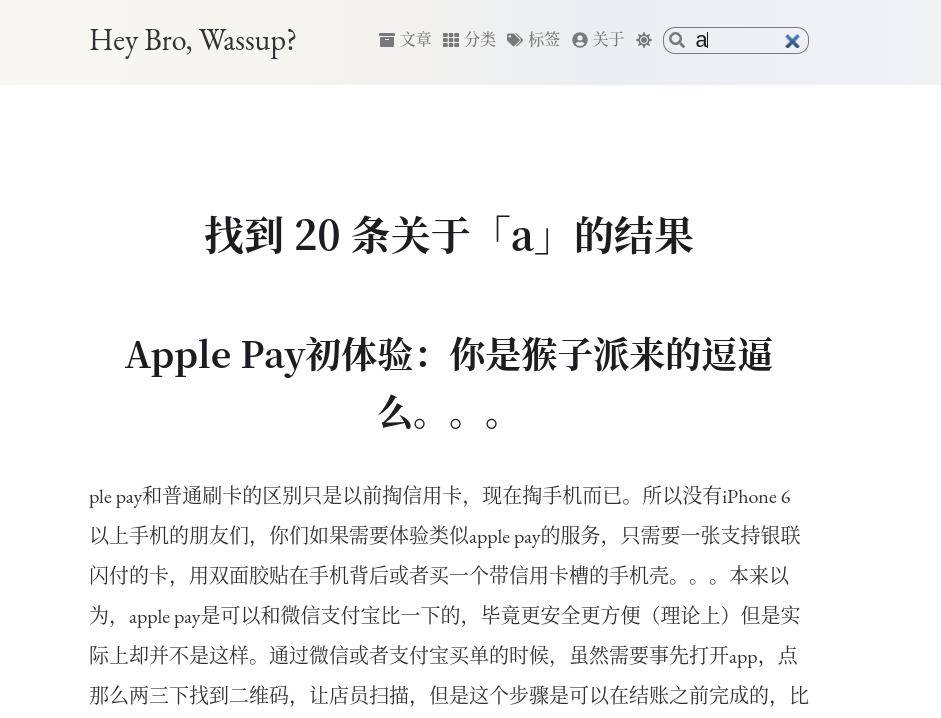Click the excerpt line starting with 以上手机的朋友们
This screenshot has width=941, height=718.
[x=445, y=536]
